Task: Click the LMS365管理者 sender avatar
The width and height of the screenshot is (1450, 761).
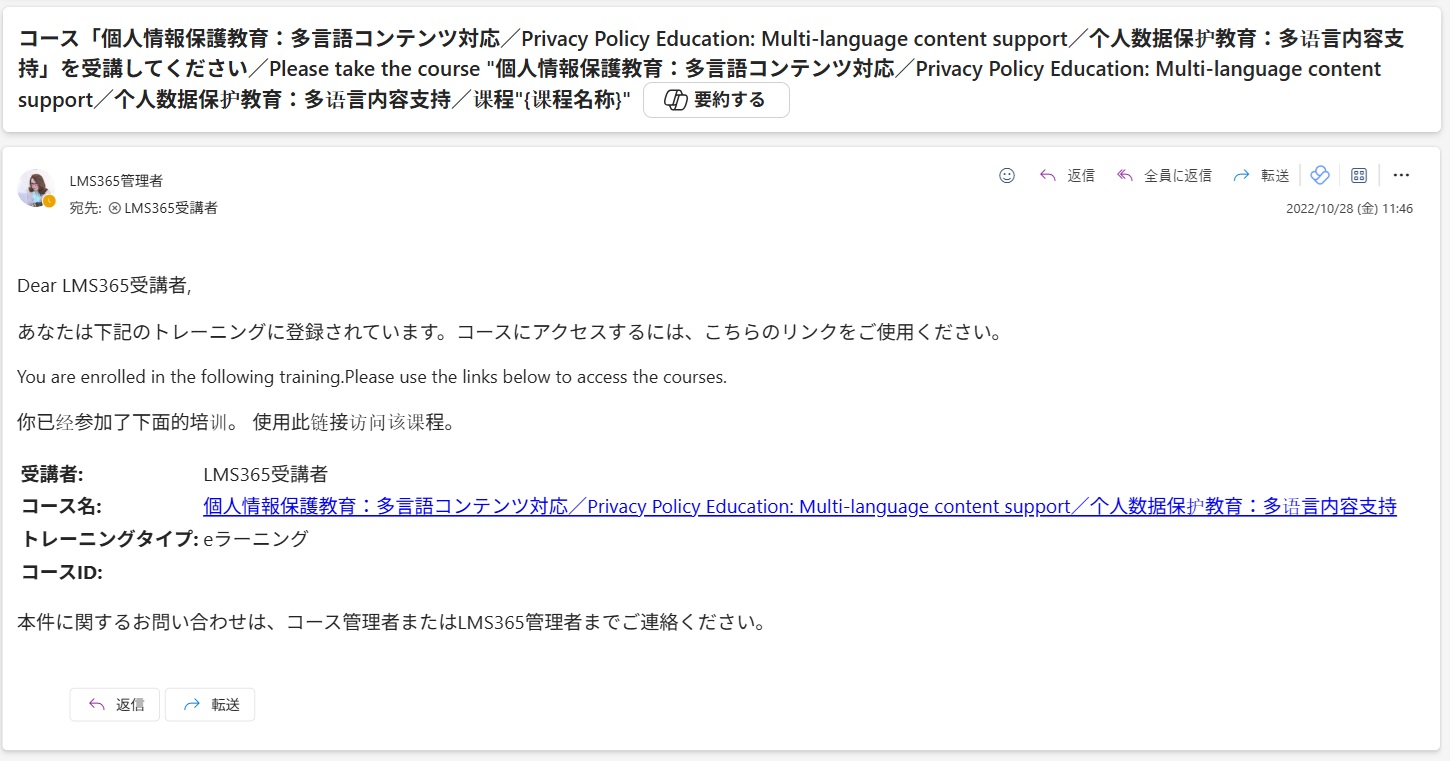Action: [35, 188]
